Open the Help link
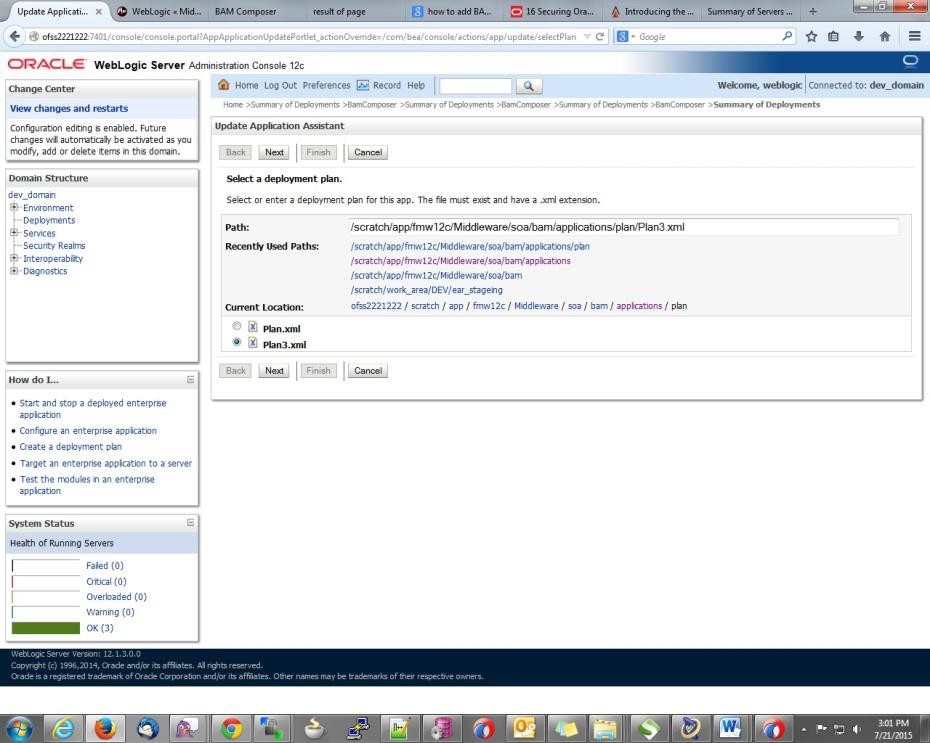Viewport: 930px width, 743px height. [416, 85]
